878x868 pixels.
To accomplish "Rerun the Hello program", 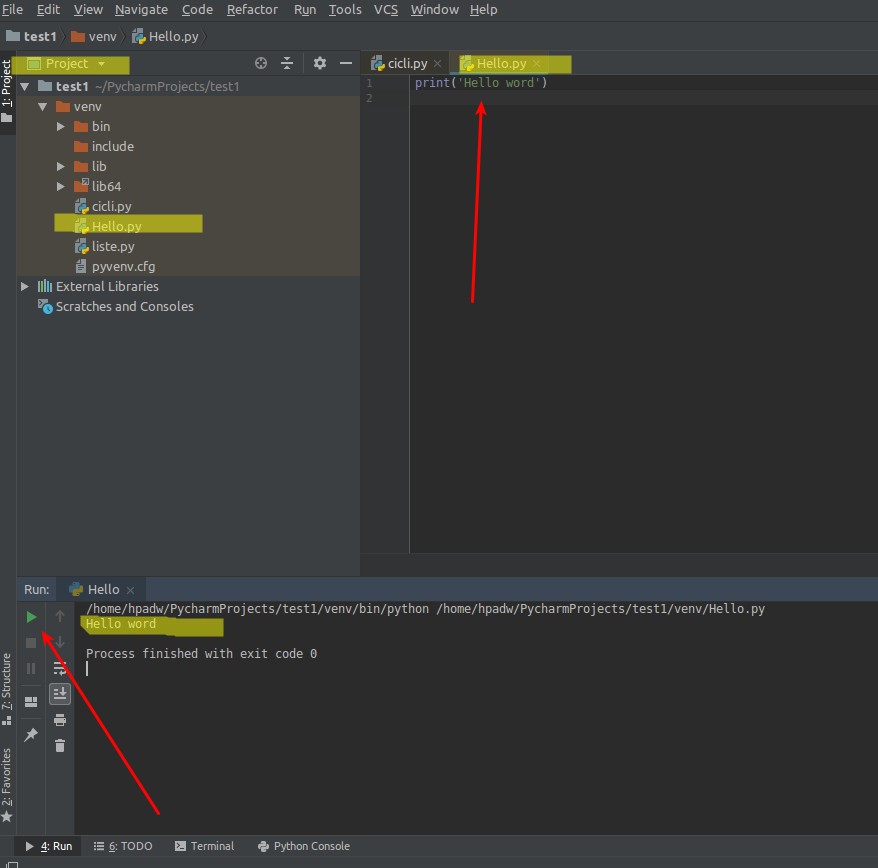I will click(x=30, y=617).
